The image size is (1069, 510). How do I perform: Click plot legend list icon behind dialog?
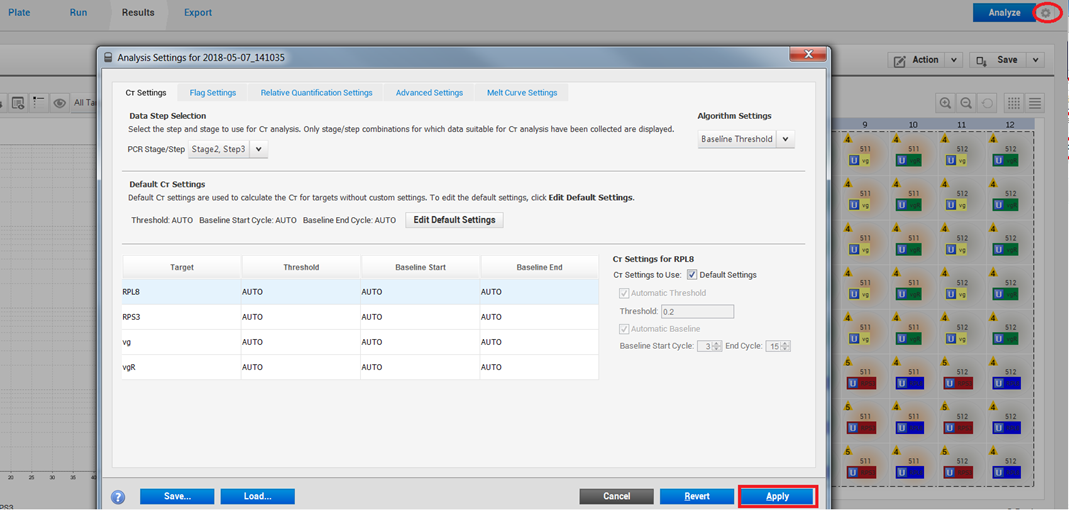[x=38, y=102]
